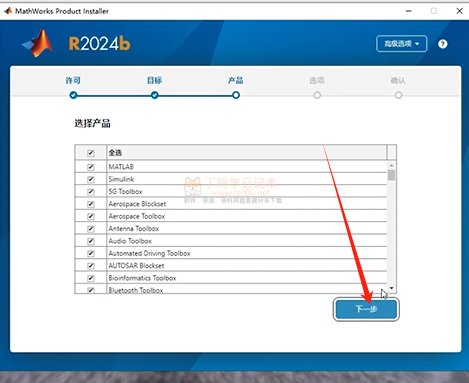Uncheck the Audio Toolbox checkbox
Image resolution: width=469 pixels, height=383 pixels.
(x=91, y=241)
